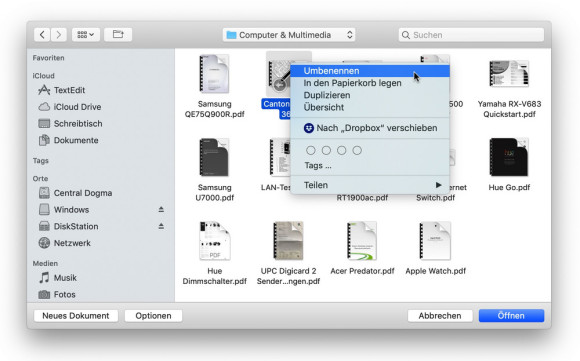Select UPC Digicard 2 Sender PDF
This screenshot has width=580, height=361.
pyautogui.click(x=289, y=253)
